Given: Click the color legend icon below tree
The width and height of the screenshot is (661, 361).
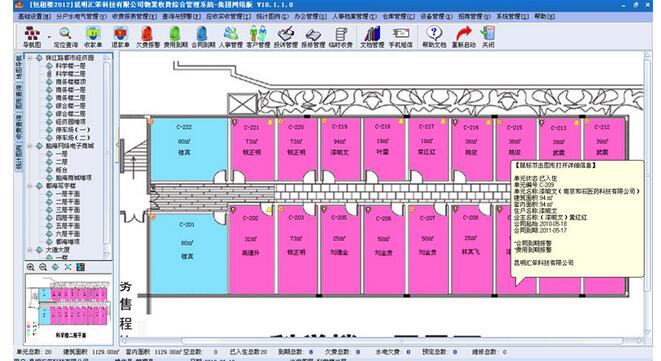Looking at the screenshot, I should click(x=81, y=267).
